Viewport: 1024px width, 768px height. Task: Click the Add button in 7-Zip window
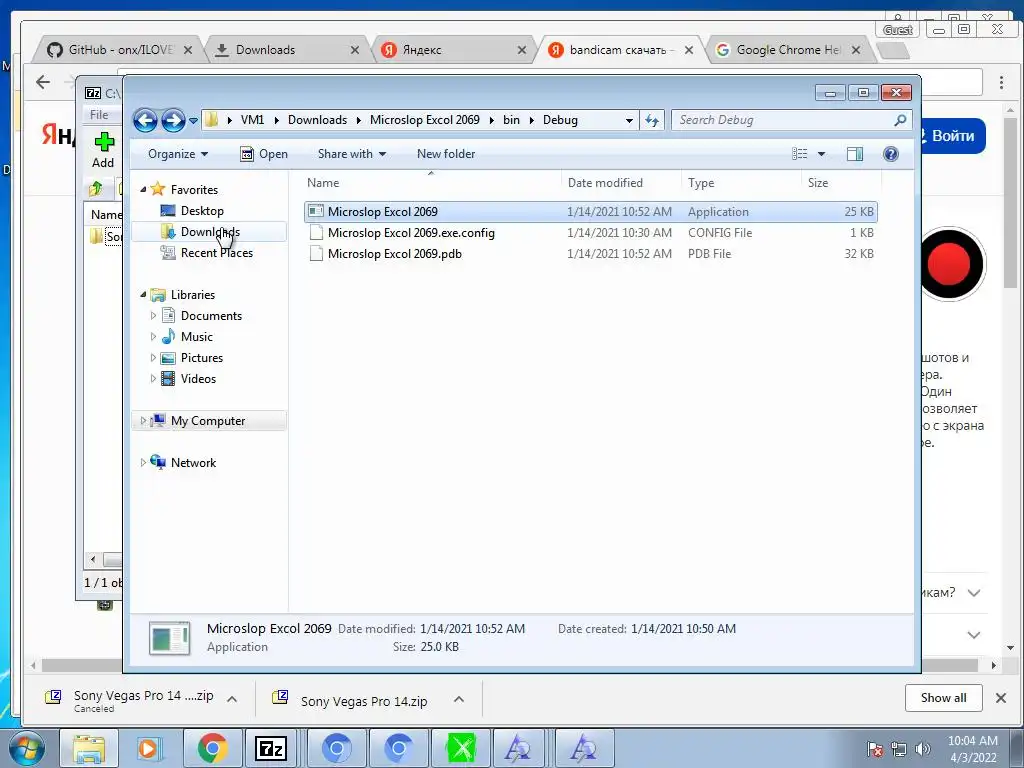pyautogui.click(x=103, y=150)
